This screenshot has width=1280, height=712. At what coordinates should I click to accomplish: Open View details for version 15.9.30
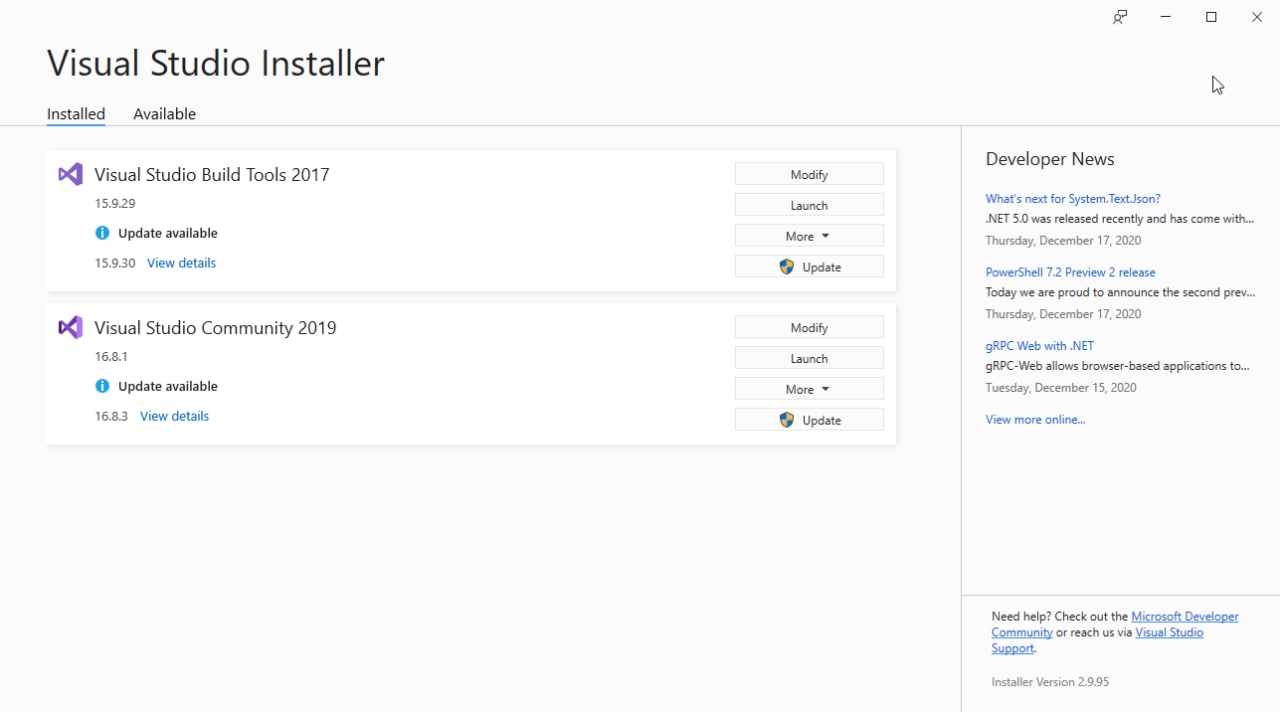tap(181, 263)
